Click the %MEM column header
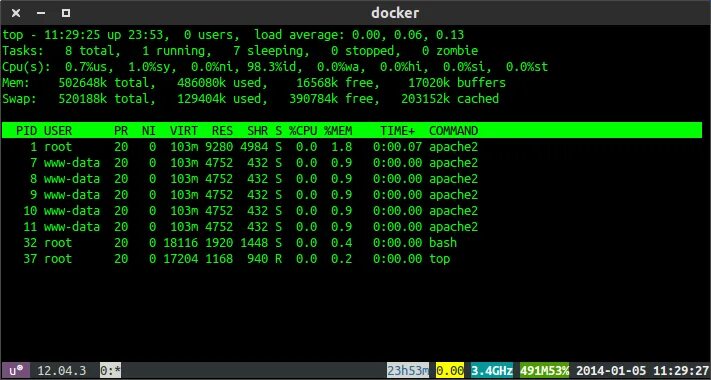The image size is (711, 380). (338, 131)
